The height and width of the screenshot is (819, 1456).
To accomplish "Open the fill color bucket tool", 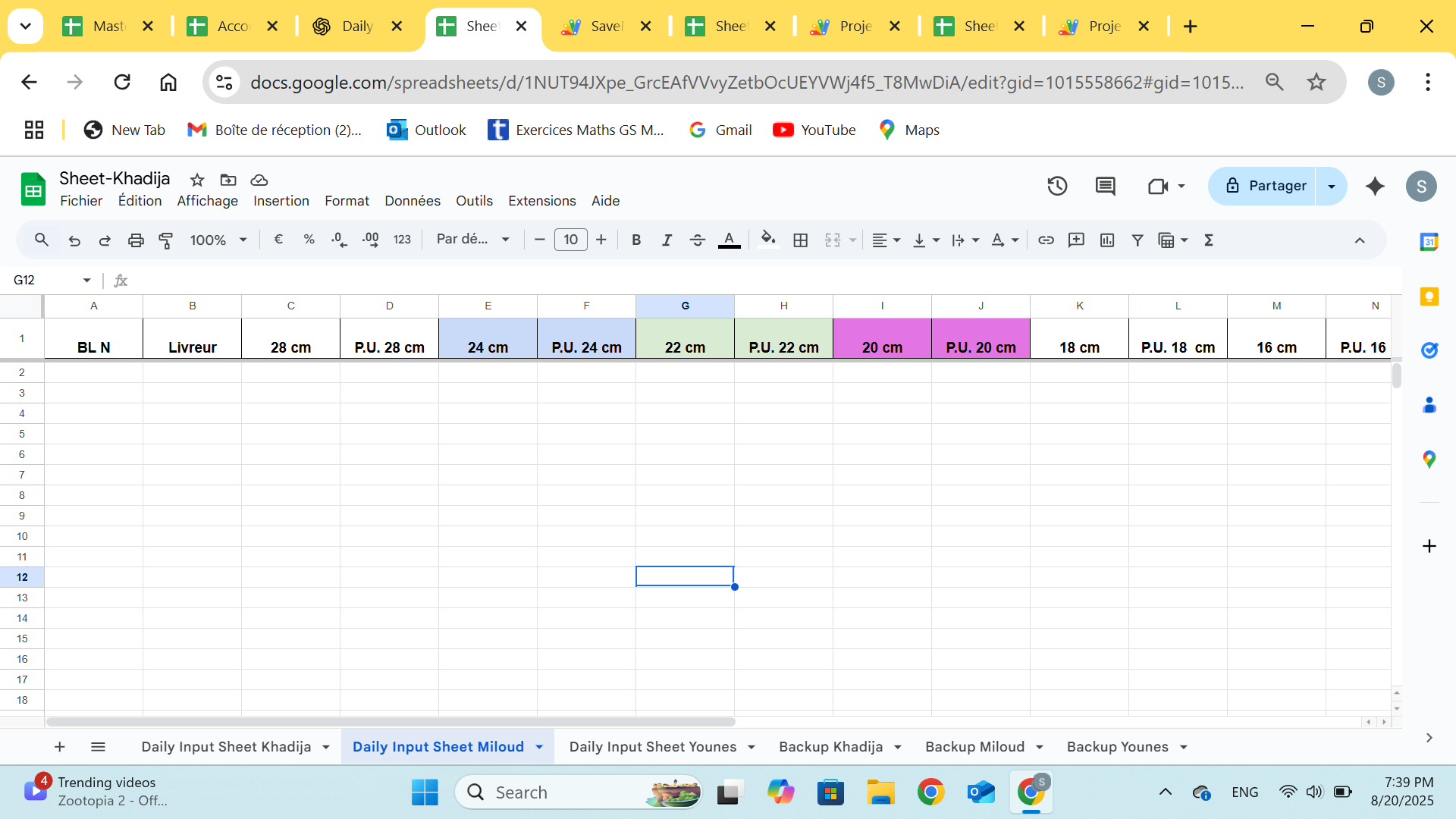I will [x=767, y=240].
